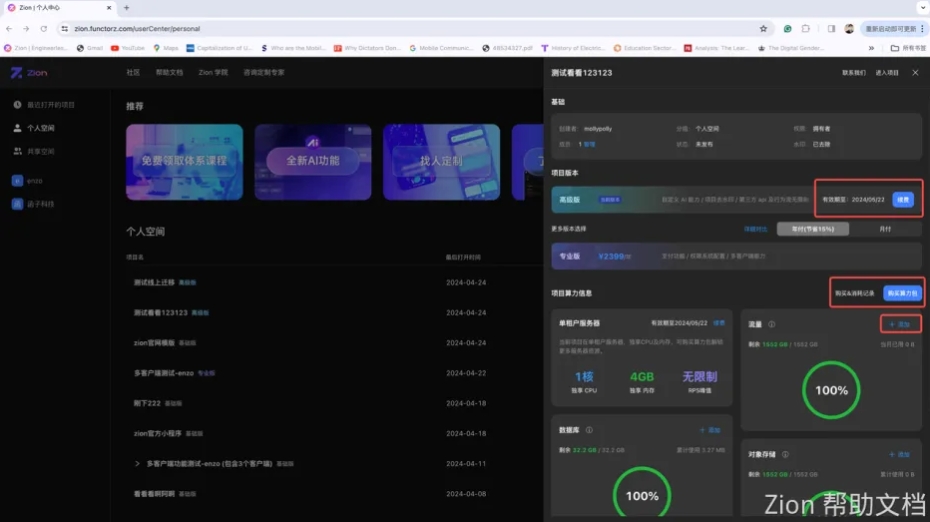Open a new browser tab
This screenshot has height=522, width=930.
click(126, 8)
